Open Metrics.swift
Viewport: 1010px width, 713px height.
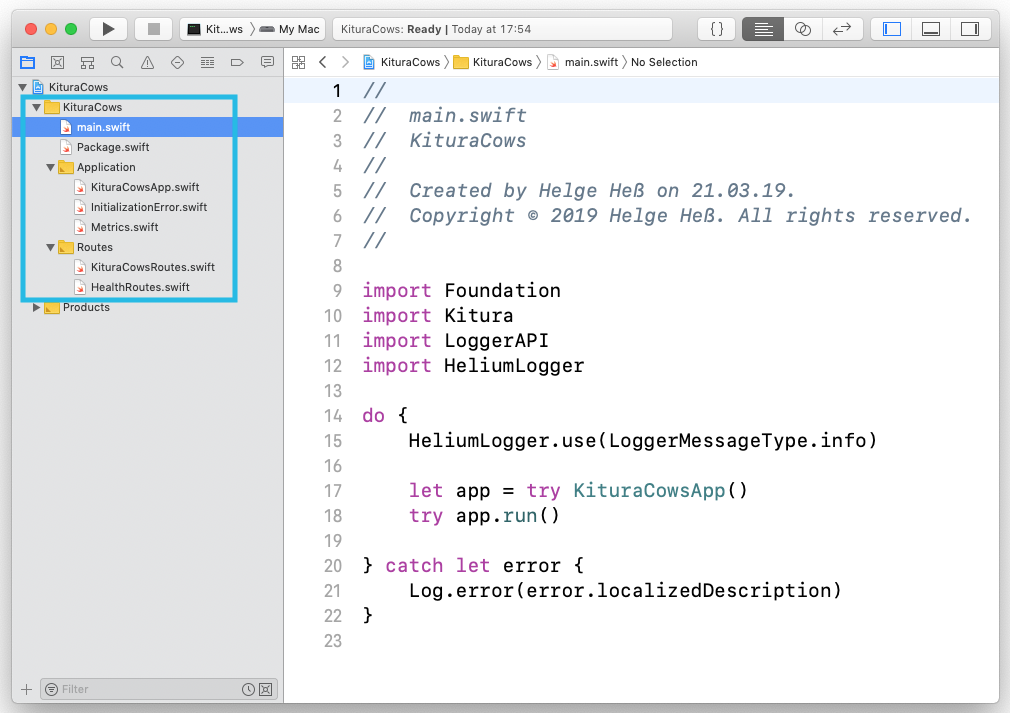click(148, 227)
